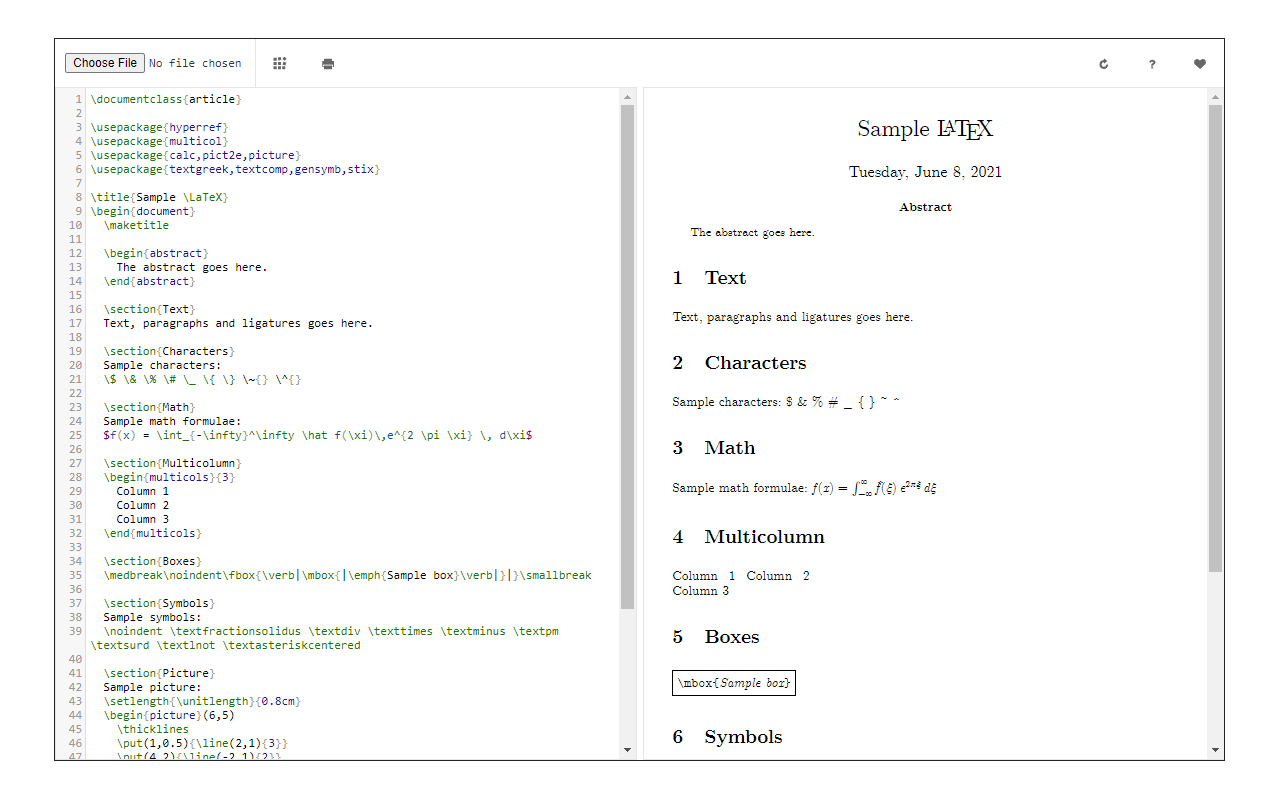The image size is (1280, 800).
Task: Click the 'No file chosen' label
Action: coord(196,62)
